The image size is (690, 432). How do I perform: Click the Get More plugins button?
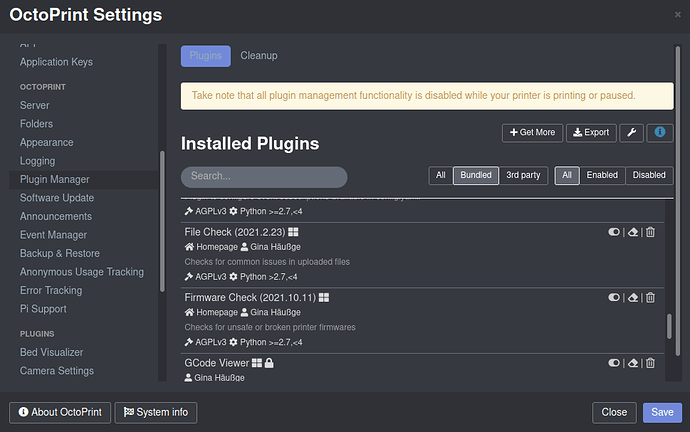[532, 132]
